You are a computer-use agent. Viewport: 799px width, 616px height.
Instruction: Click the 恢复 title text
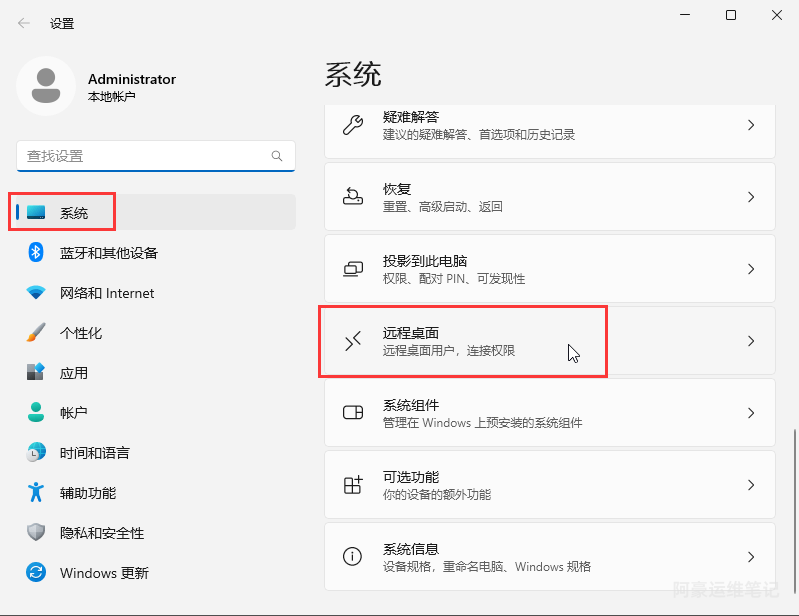[397, 189]
